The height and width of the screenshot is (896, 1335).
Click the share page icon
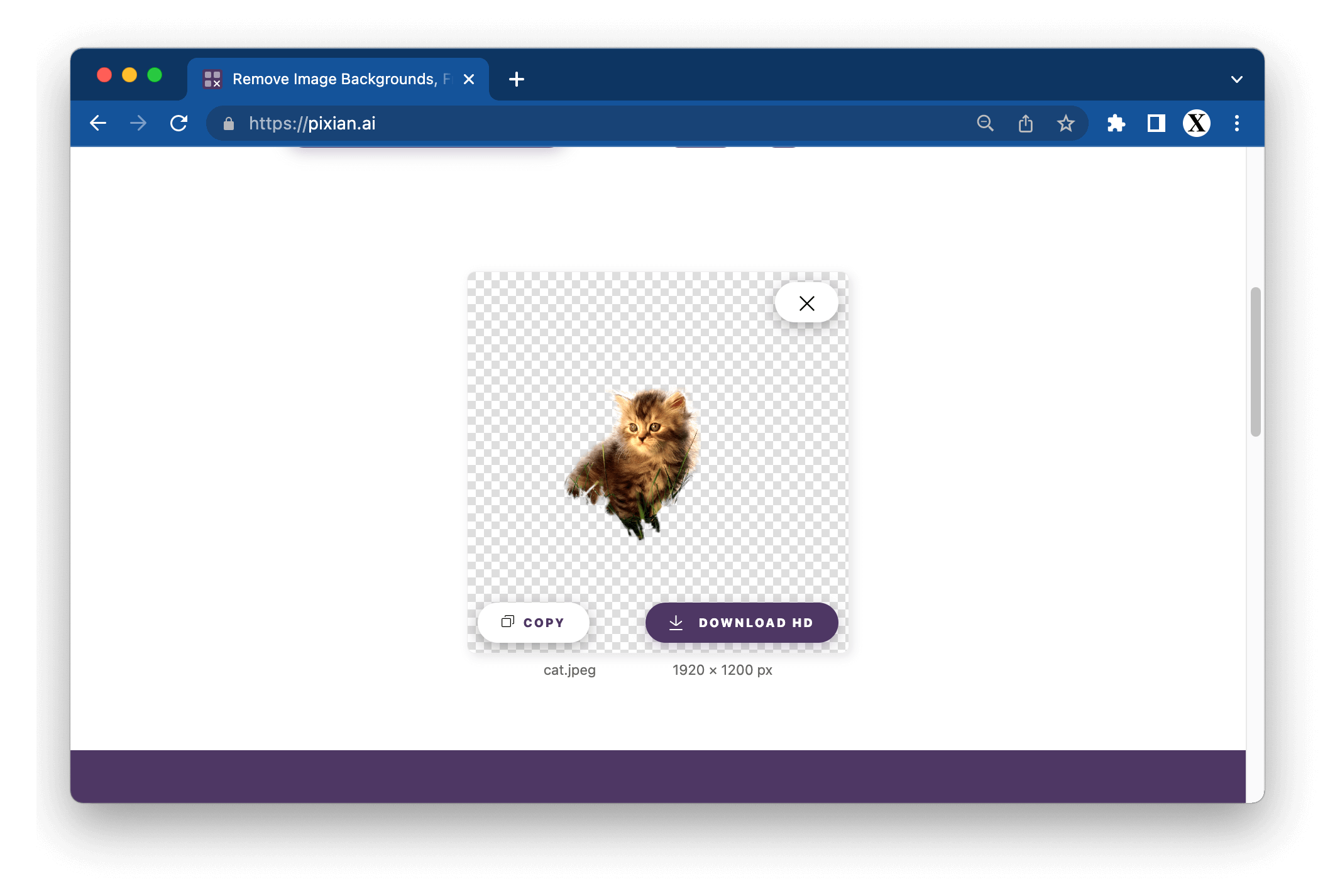pyautogui.click(x=1025, y=123)
